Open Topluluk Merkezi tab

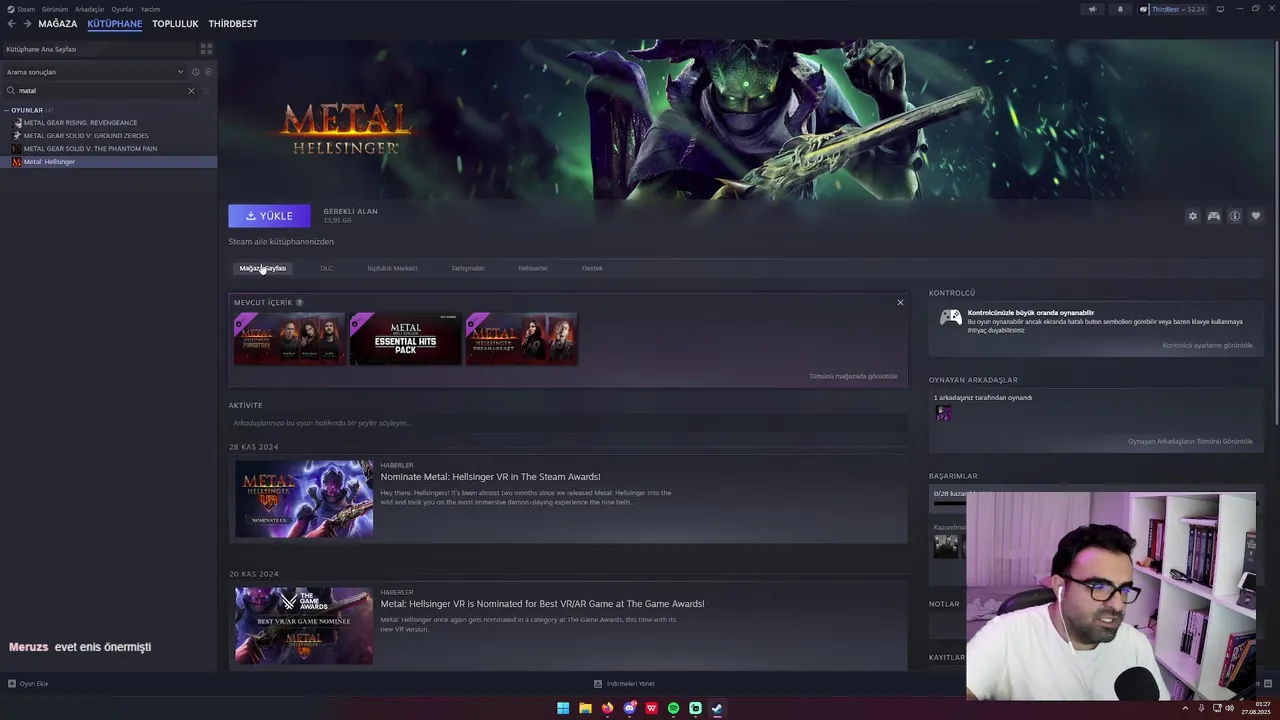point(392,268)
